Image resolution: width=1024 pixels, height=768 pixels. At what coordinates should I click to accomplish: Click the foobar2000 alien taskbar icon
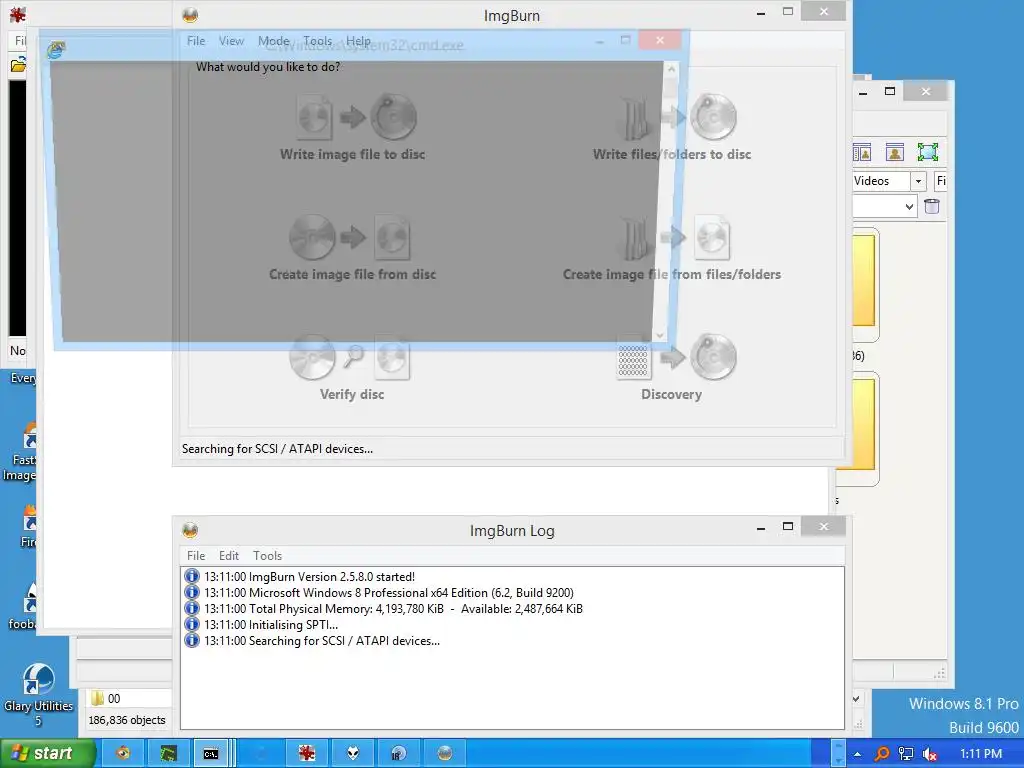coord(353,753)
